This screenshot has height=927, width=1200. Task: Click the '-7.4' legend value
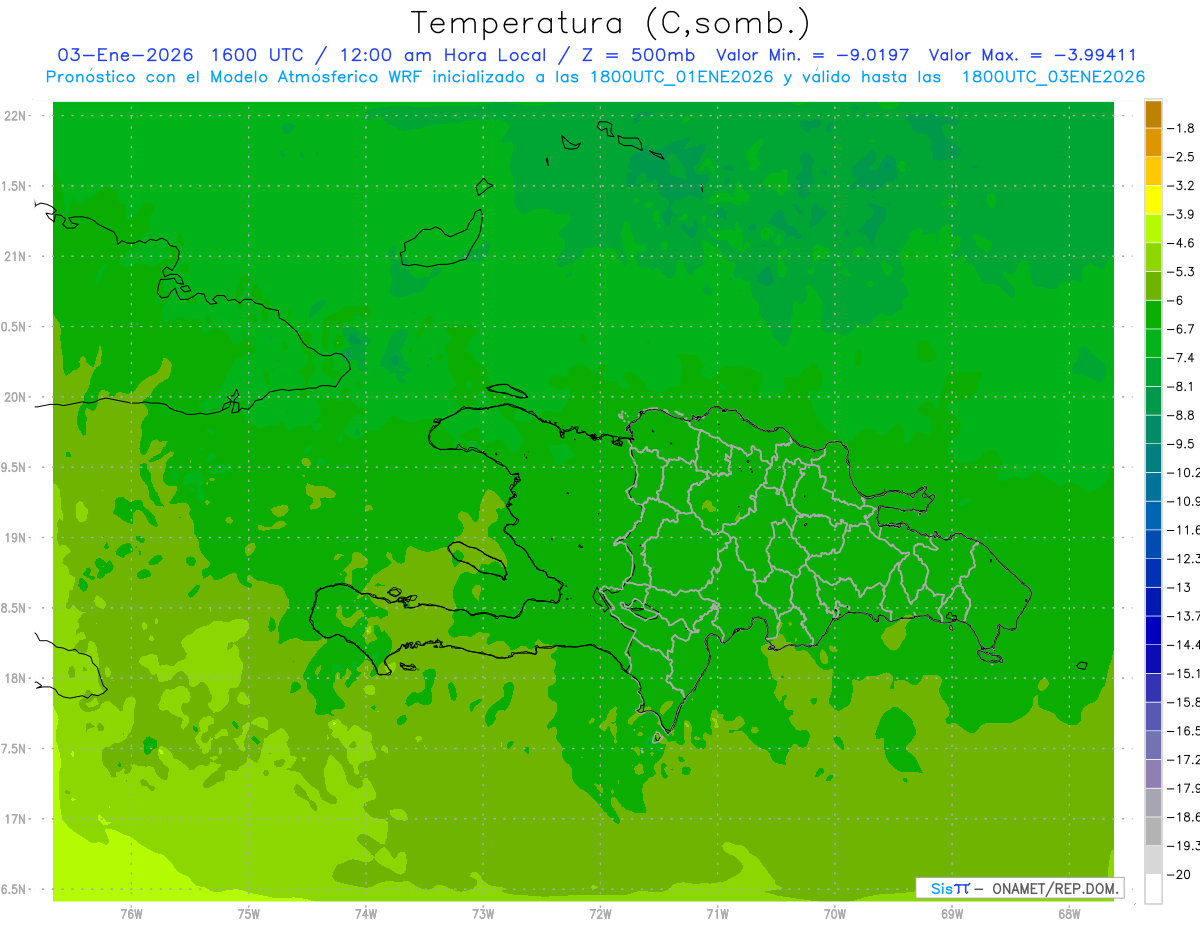click(x=1183, y=358)
